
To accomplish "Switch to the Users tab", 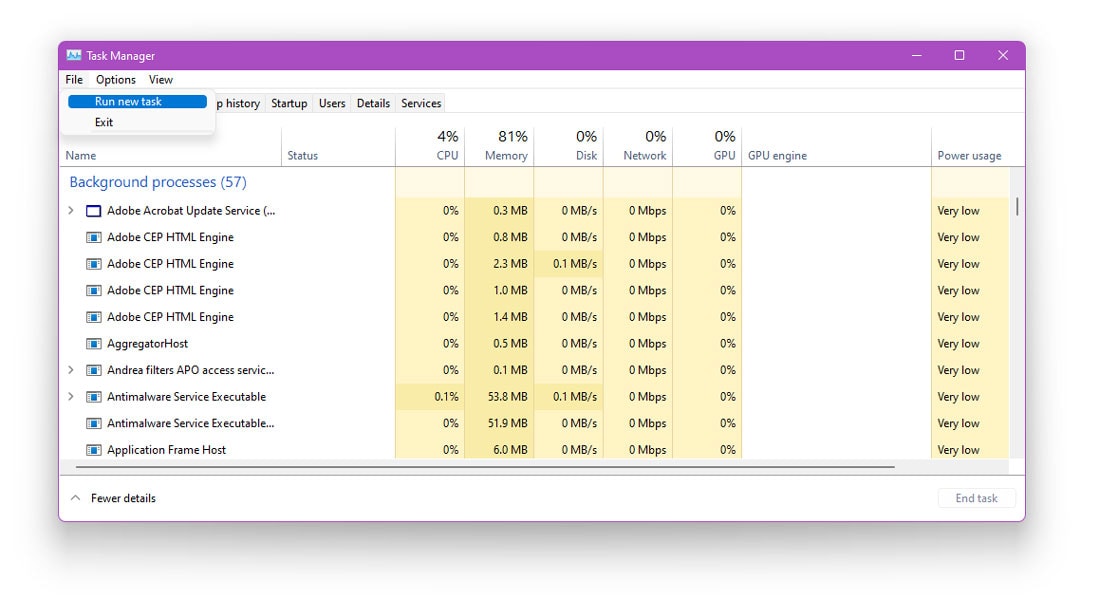I will (332, 103).
